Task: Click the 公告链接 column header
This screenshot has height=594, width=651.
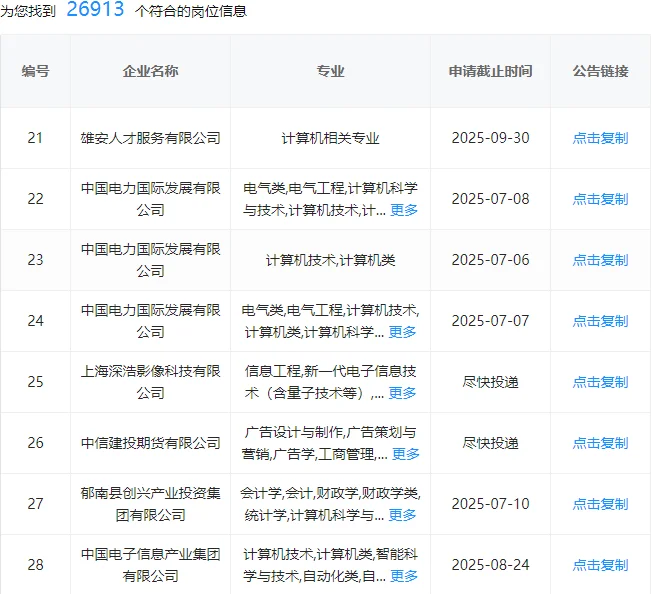Action: pyautogui.click(x=600, y=71)
